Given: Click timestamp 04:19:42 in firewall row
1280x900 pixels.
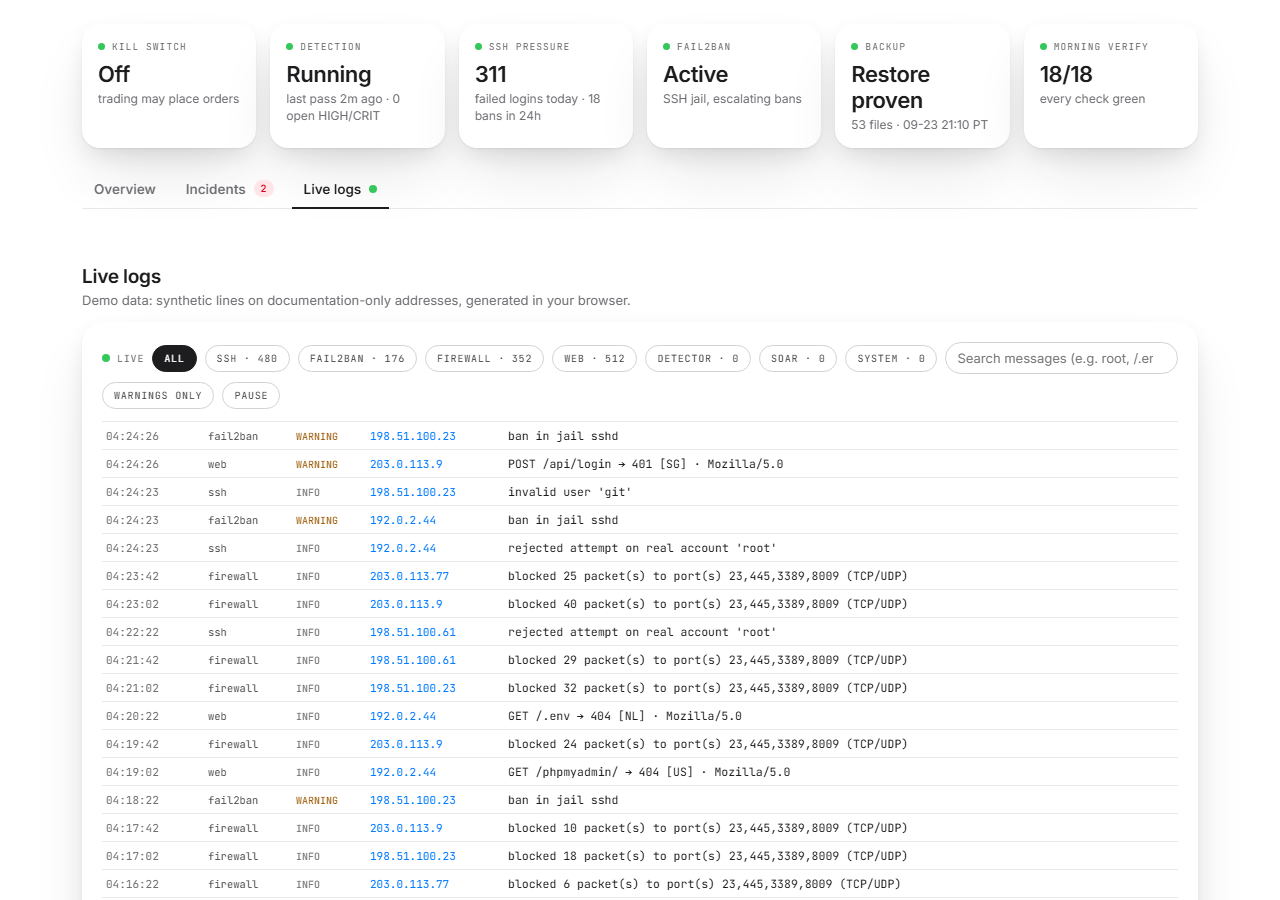Looking at the screenshot, I should pyautogui.click(x=132, y=744).
